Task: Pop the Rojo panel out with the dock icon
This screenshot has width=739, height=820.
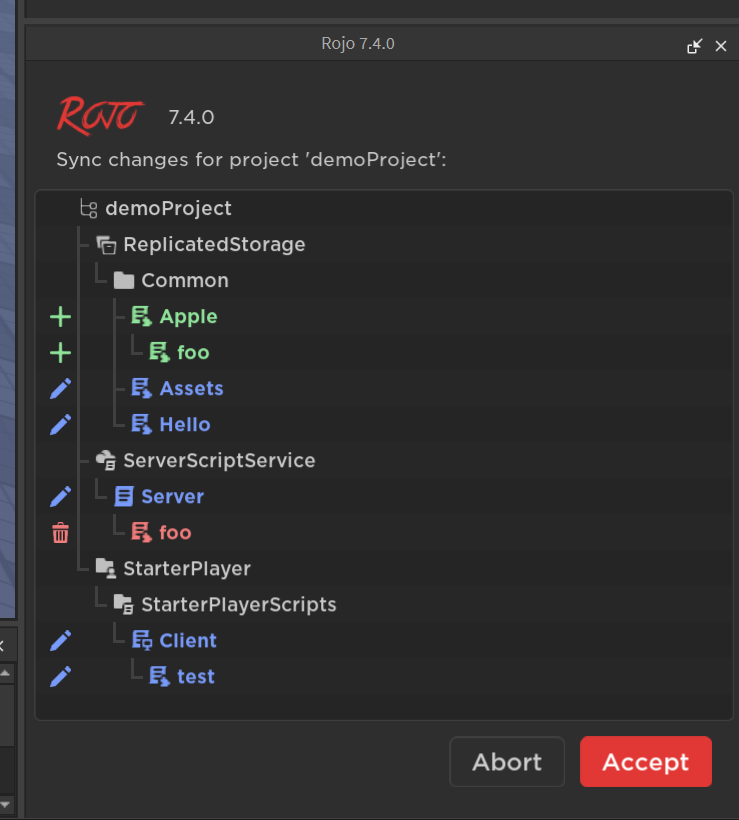Action: (694, 47)
